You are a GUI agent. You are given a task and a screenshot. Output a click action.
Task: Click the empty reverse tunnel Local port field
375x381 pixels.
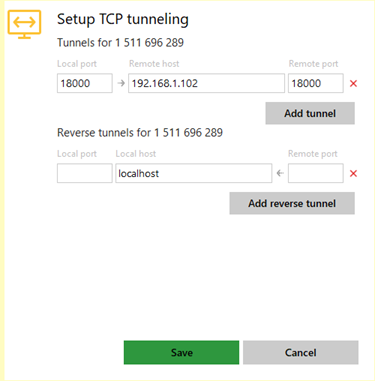click(x=85, y=173)
